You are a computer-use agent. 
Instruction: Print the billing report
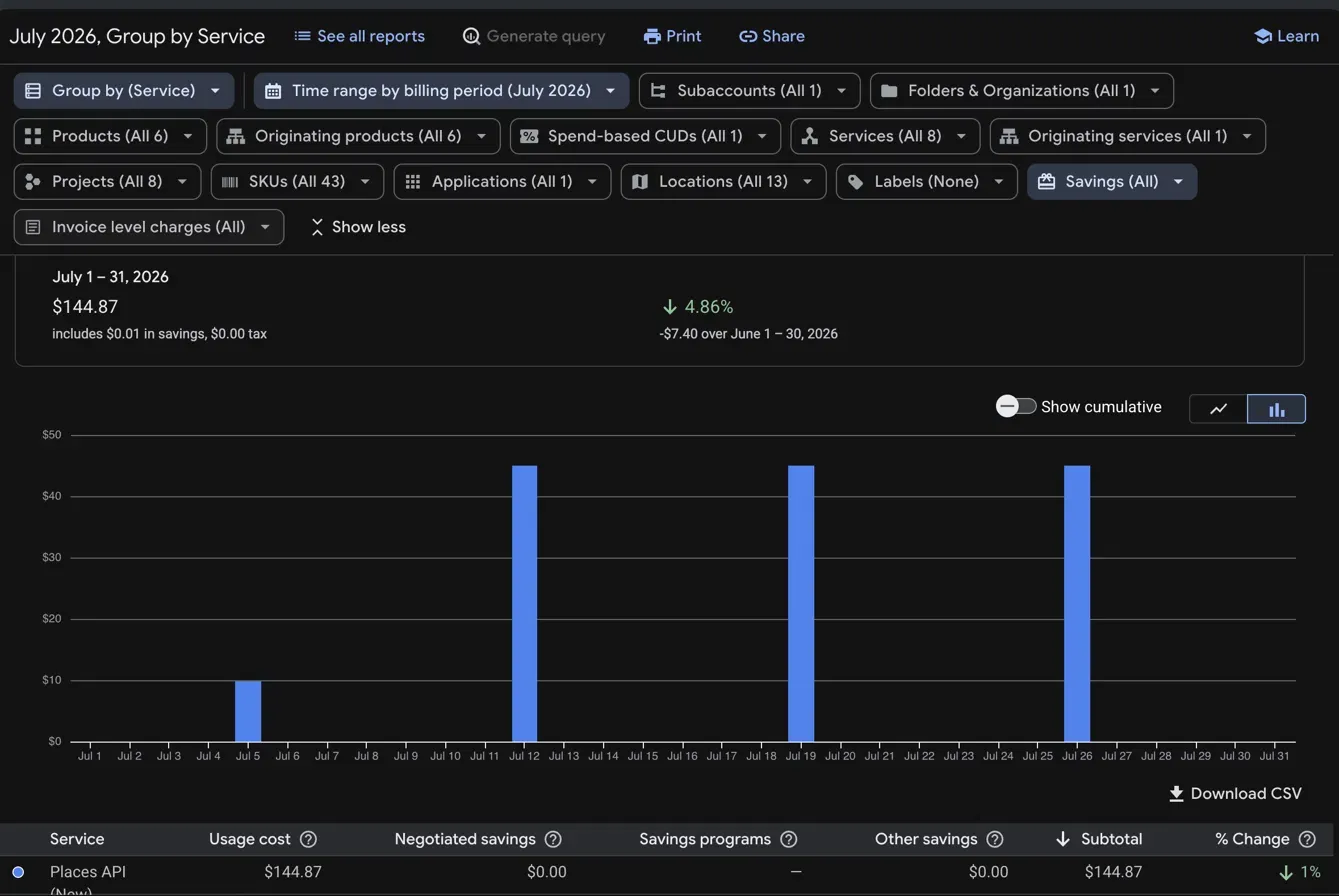[x=672, y=36]
